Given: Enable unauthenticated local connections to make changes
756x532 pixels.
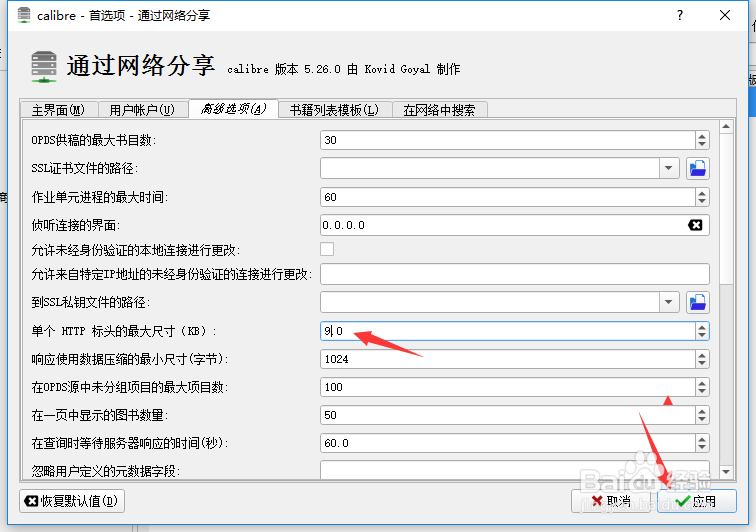Looking at the screenshot, I should point(327,249).
